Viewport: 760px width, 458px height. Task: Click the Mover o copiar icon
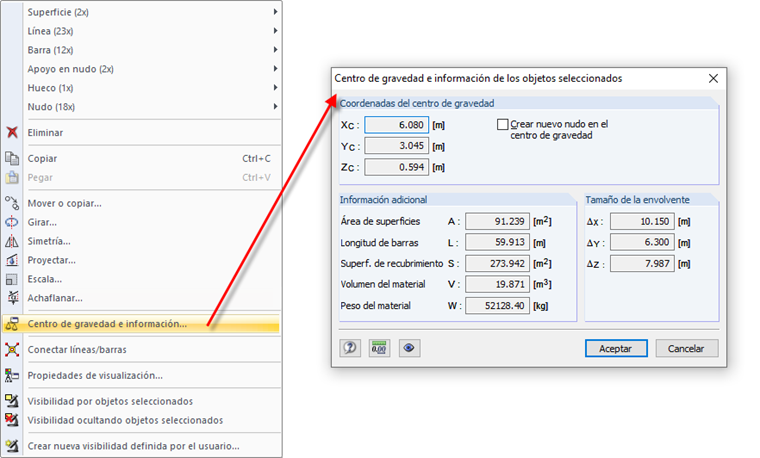point(12,203)
